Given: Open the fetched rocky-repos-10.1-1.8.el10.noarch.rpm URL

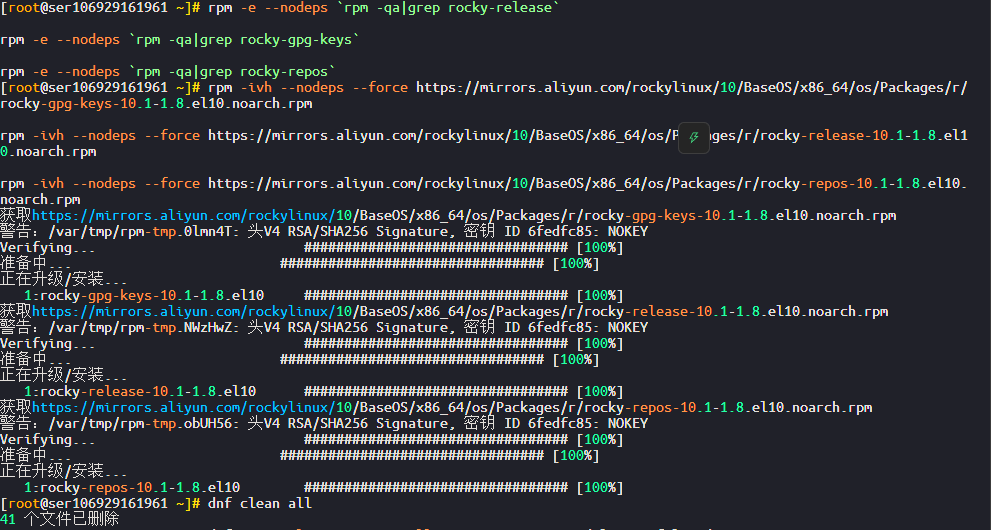Looking at the screenshot, I should [x=452, y=407].
